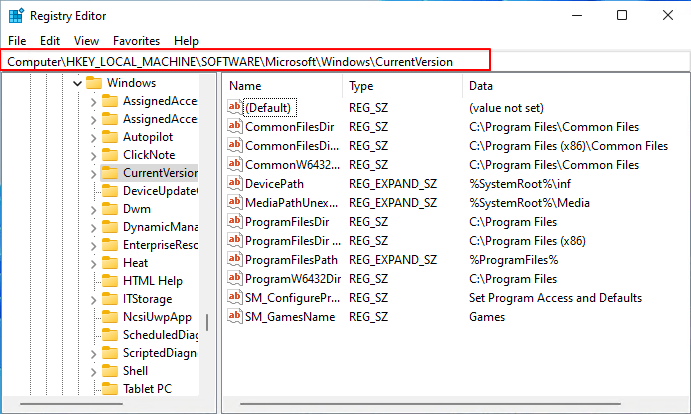The image size is (691, 414).
Task: Select the HTML Help key in the tree
Action: pyautogui.click(x=152, y=281)
